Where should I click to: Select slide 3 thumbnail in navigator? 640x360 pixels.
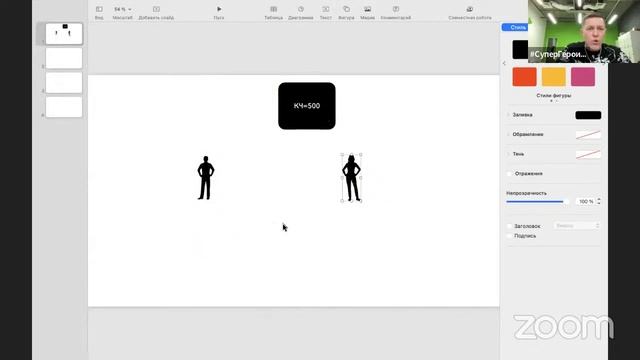click(64, 82)
